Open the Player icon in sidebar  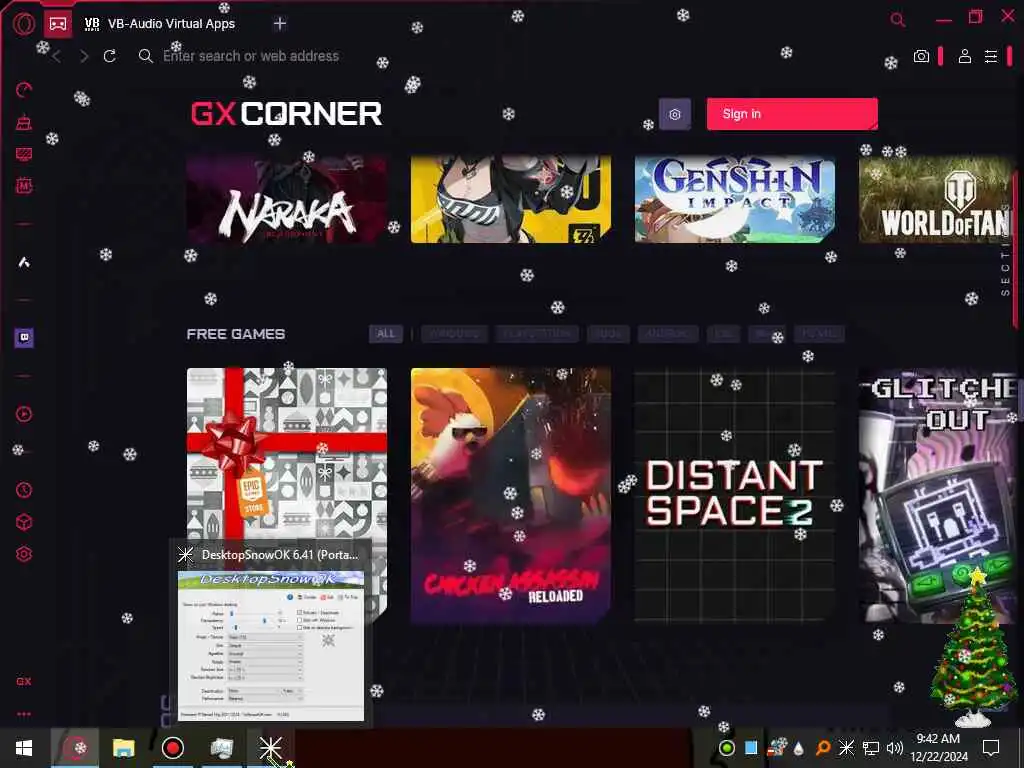tap(24, 414)
